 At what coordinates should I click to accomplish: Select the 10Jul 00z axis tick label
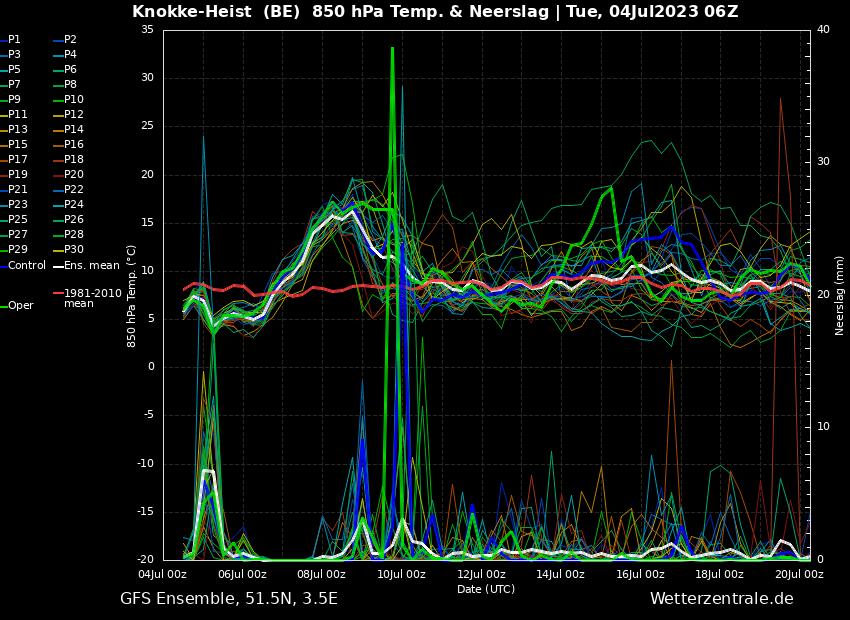[401, 575]
